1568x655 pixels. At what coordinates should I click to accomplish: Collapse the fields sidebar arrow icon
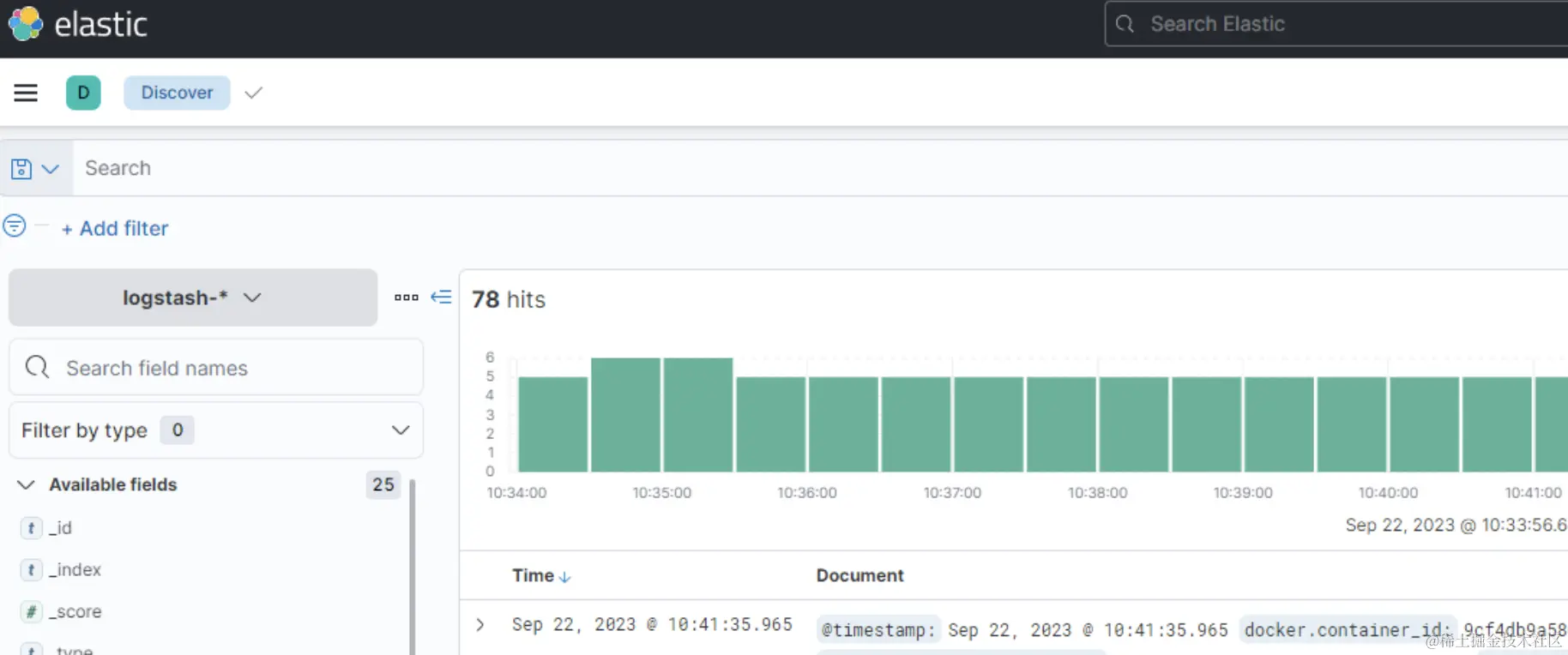[x=441, y=297]
